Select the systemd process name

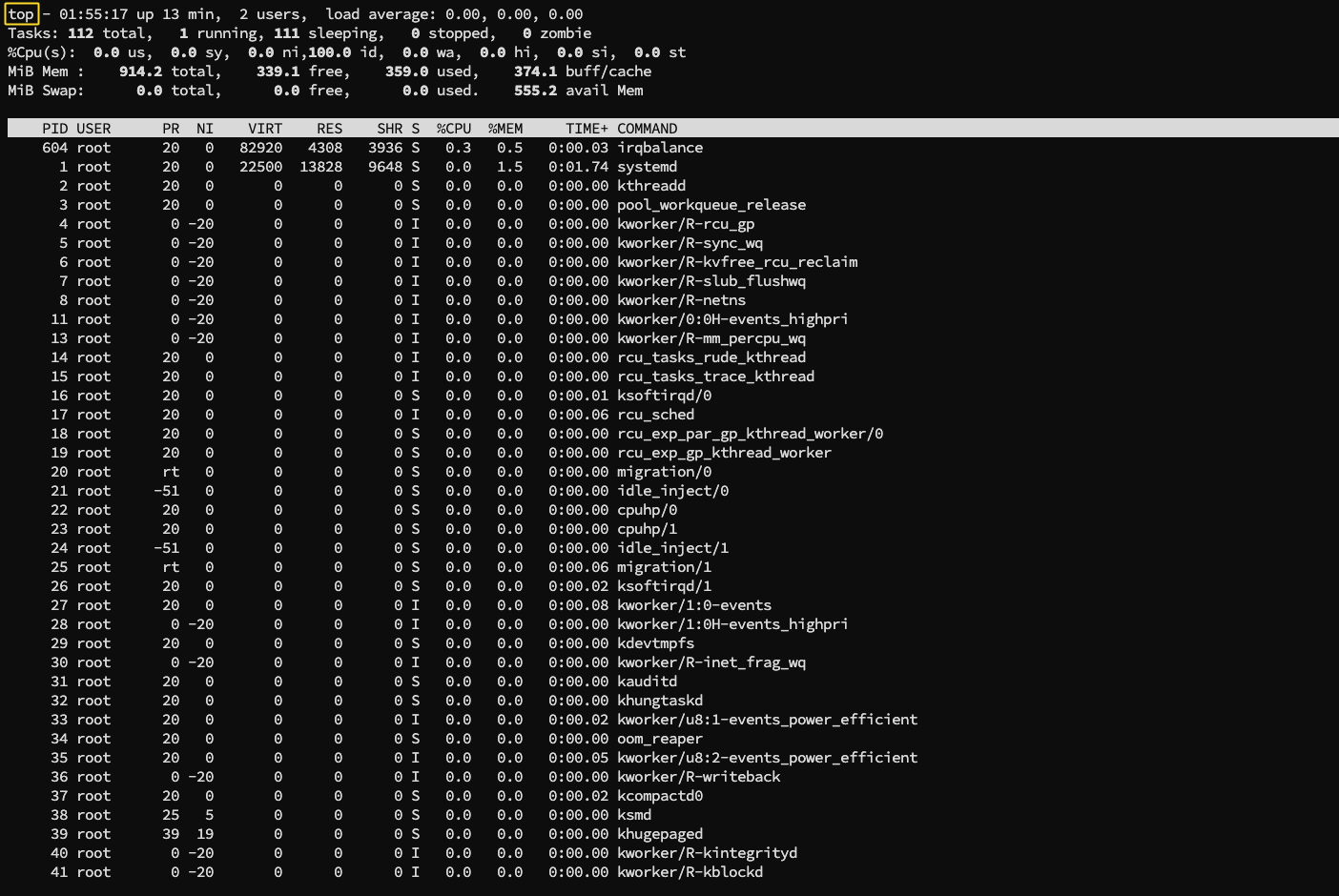click(648, 167)
